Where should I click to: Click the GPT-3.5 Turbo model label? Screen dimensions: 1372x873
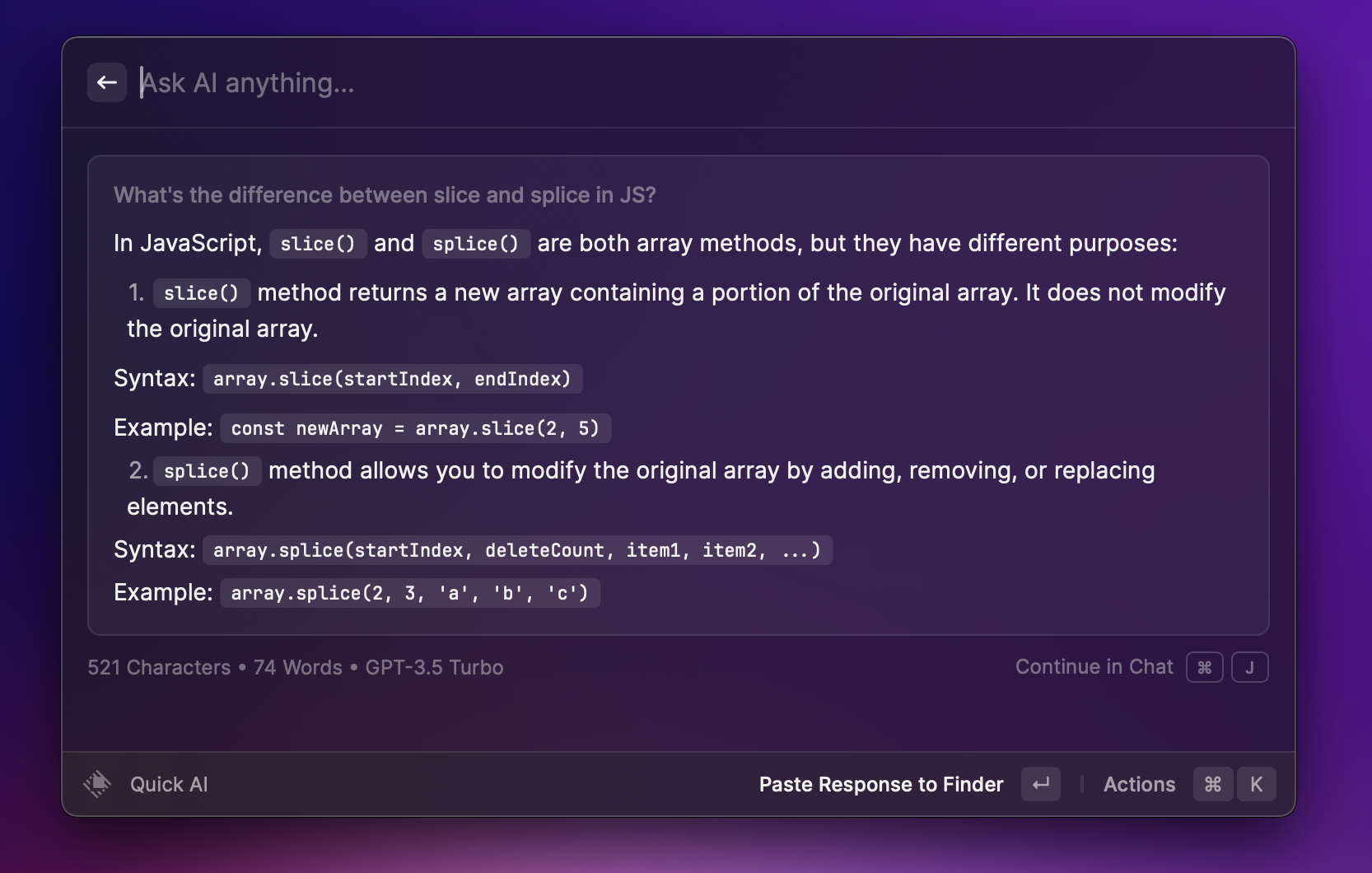[x=434, y=667]
